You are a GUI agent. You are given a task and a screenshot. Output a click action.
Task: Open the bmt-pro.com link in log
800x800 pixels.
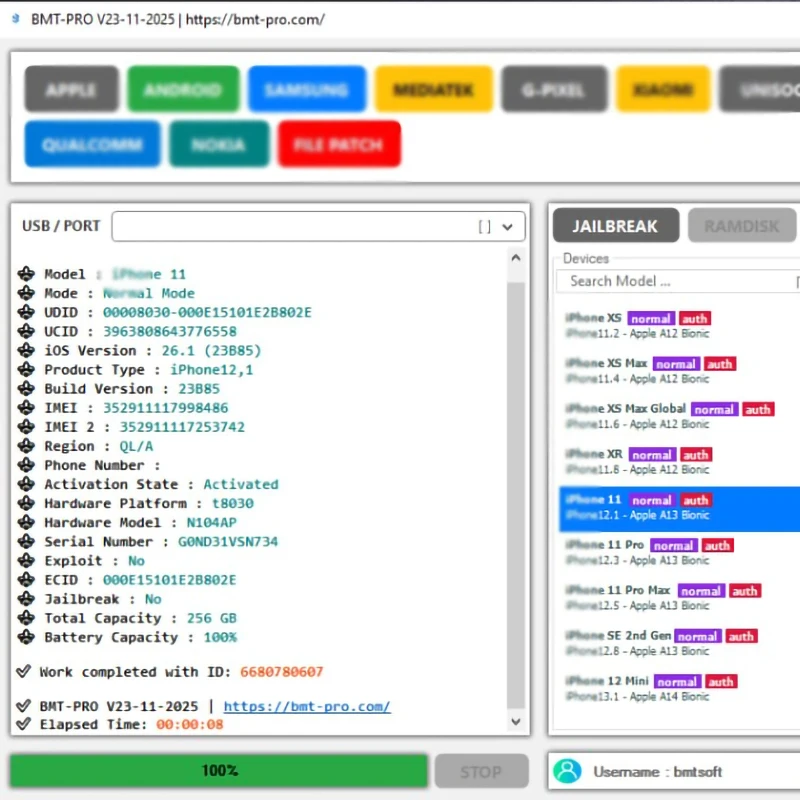(x=307, y=707)
